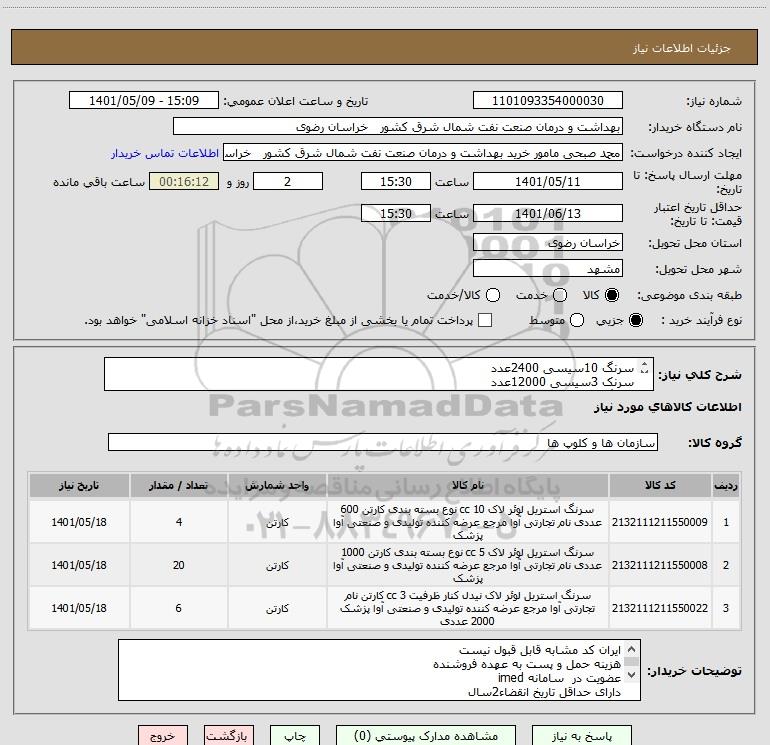Click the واحد شمارش column header

(277, 485)
